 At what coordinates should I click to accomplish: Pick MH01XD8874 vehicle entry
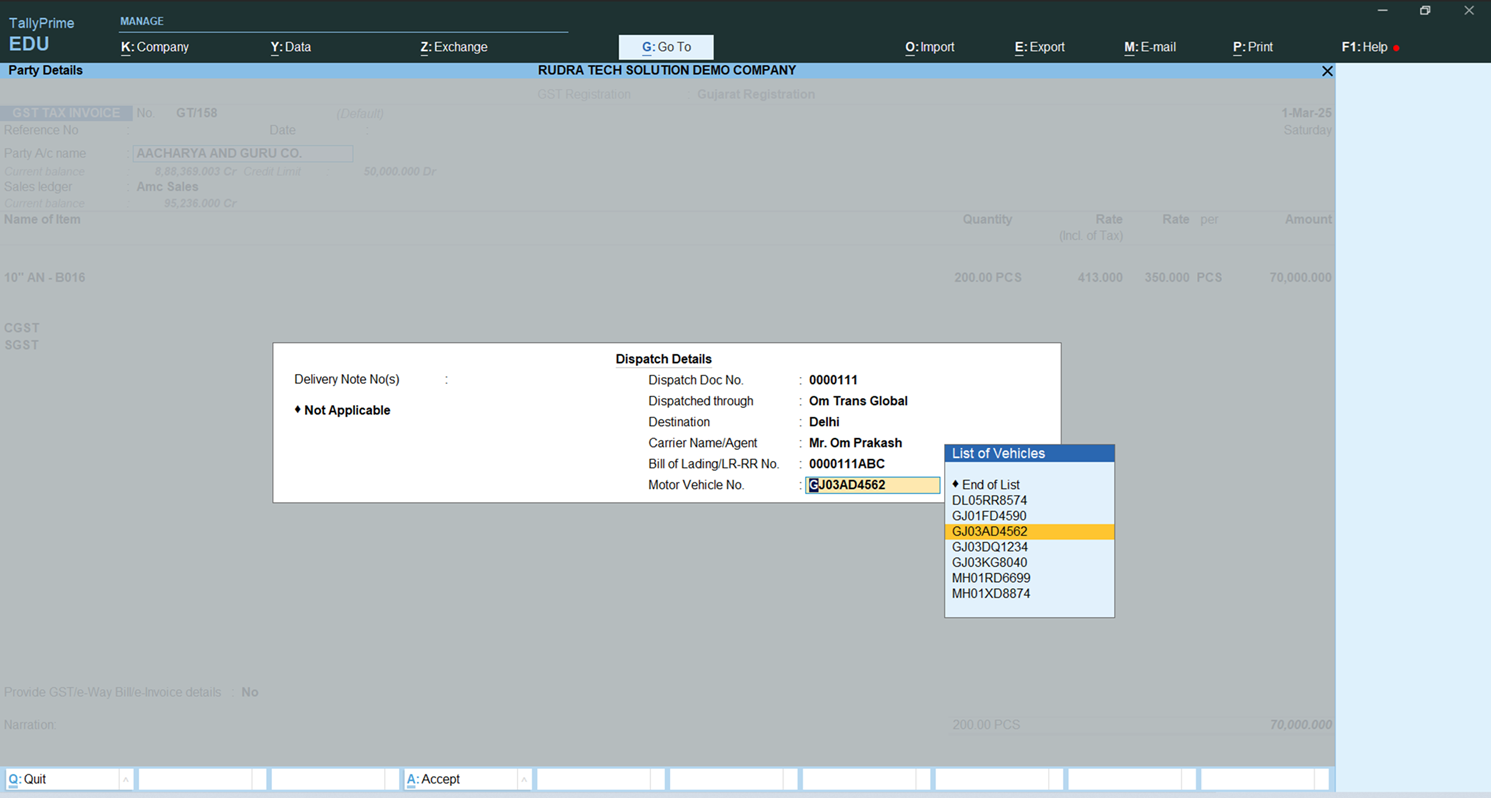coord(989,593)
